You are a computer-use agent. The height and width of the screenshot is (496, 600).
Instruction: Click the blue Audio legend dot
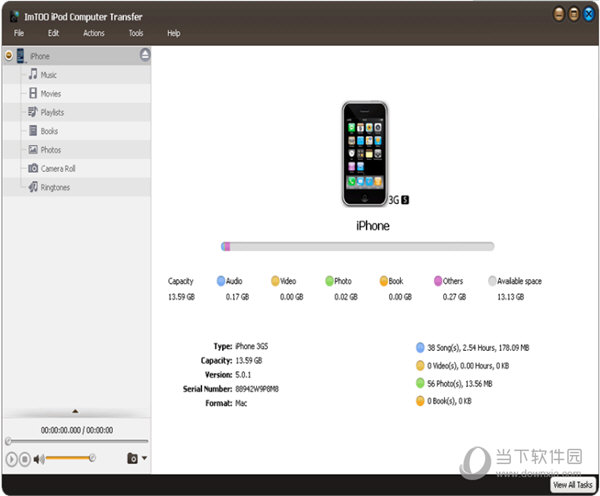click(x=221, y=281)
